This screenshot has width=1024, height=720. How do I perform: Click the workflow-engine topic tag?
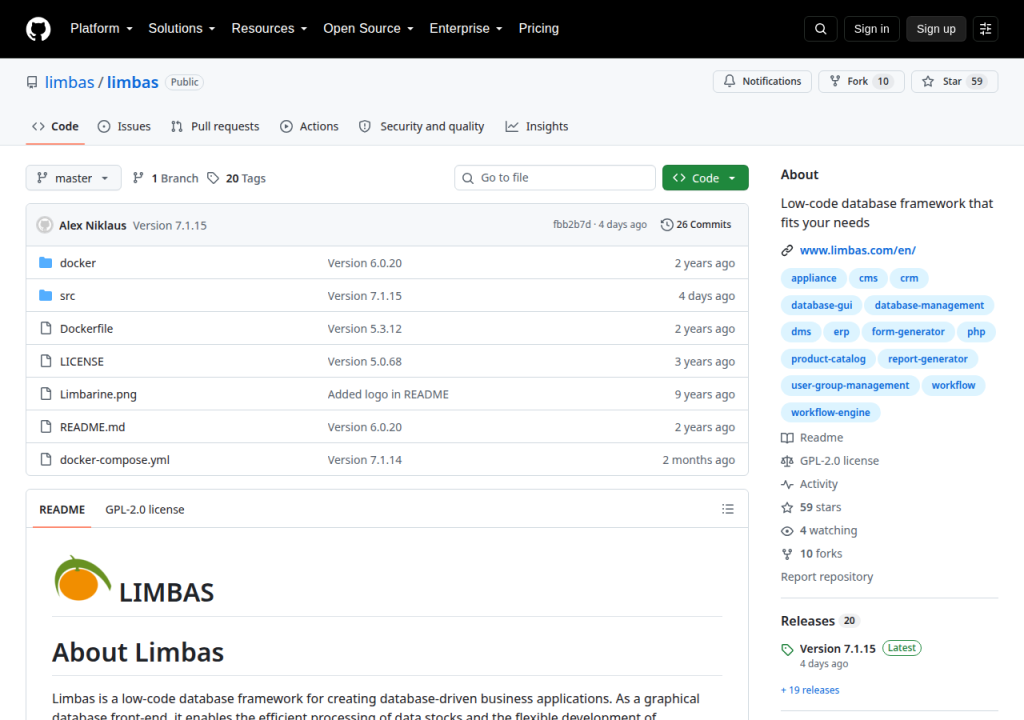[830, 412]
